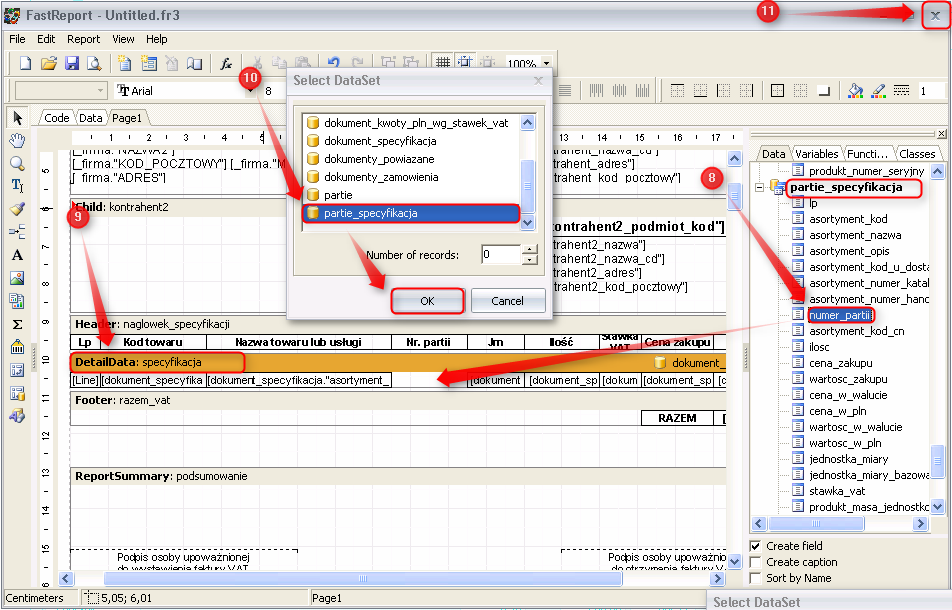Viewport: 952px width, 610px height.
Task: Switch to the Code tab
Action: [57, 118]
